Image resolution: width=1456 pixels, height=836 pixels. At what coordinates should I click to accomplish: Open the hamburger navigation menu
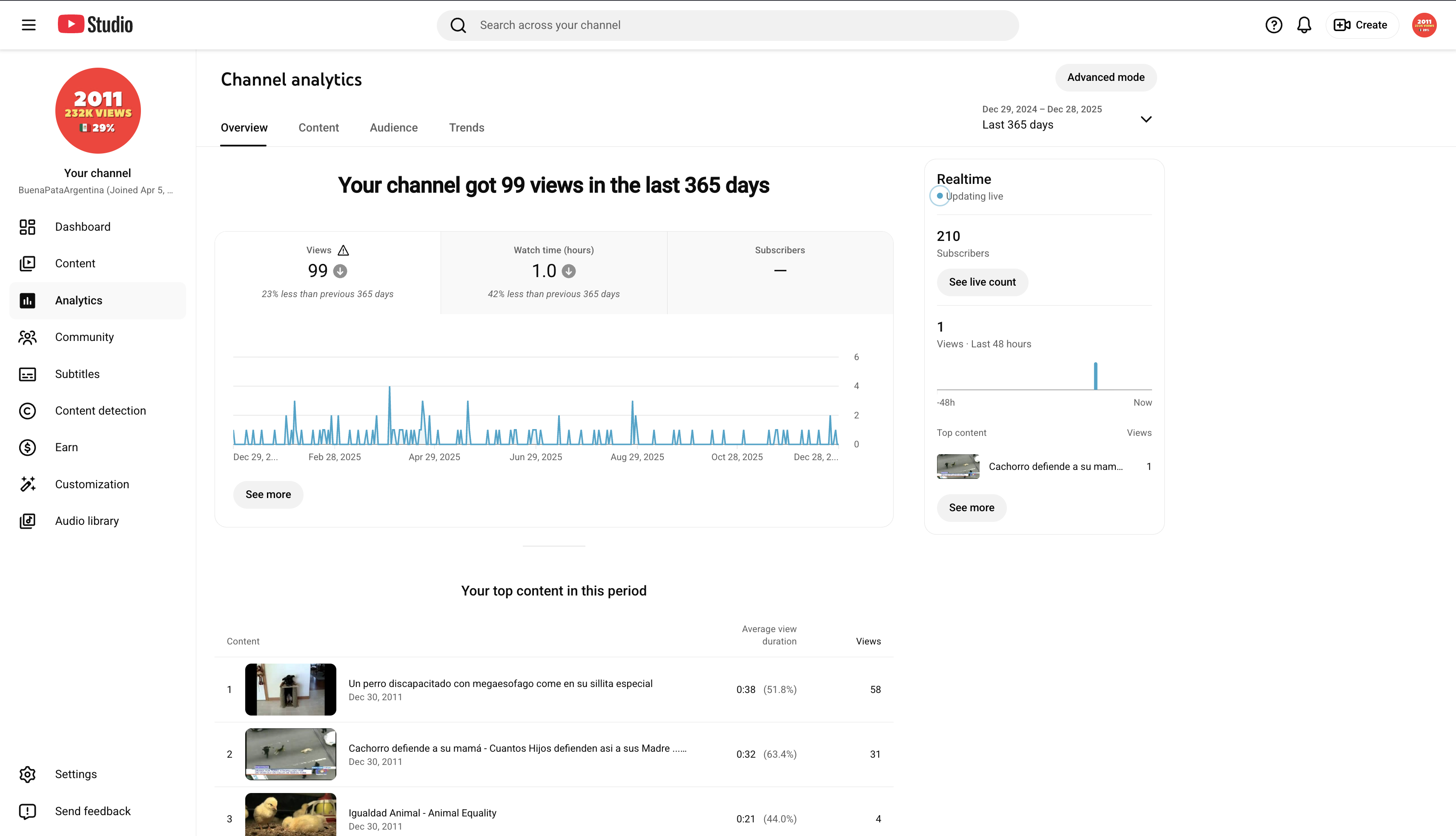(x=29, y=25)
